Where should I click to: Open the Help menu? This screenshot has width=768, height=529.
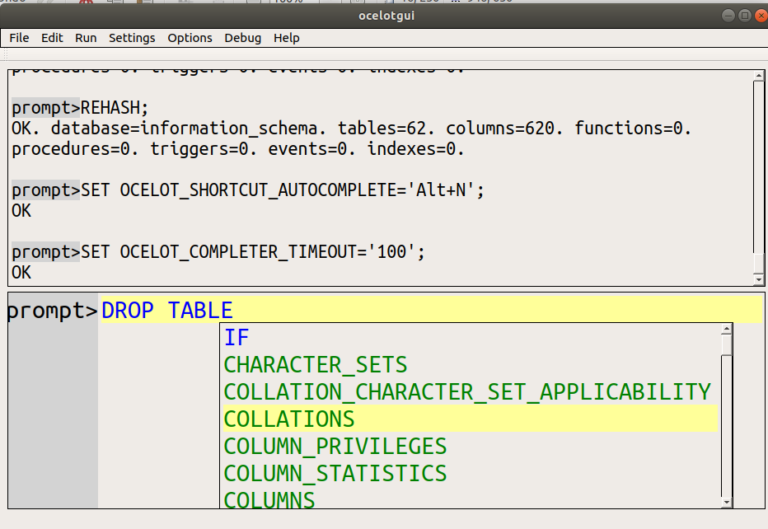coord(287,38)
